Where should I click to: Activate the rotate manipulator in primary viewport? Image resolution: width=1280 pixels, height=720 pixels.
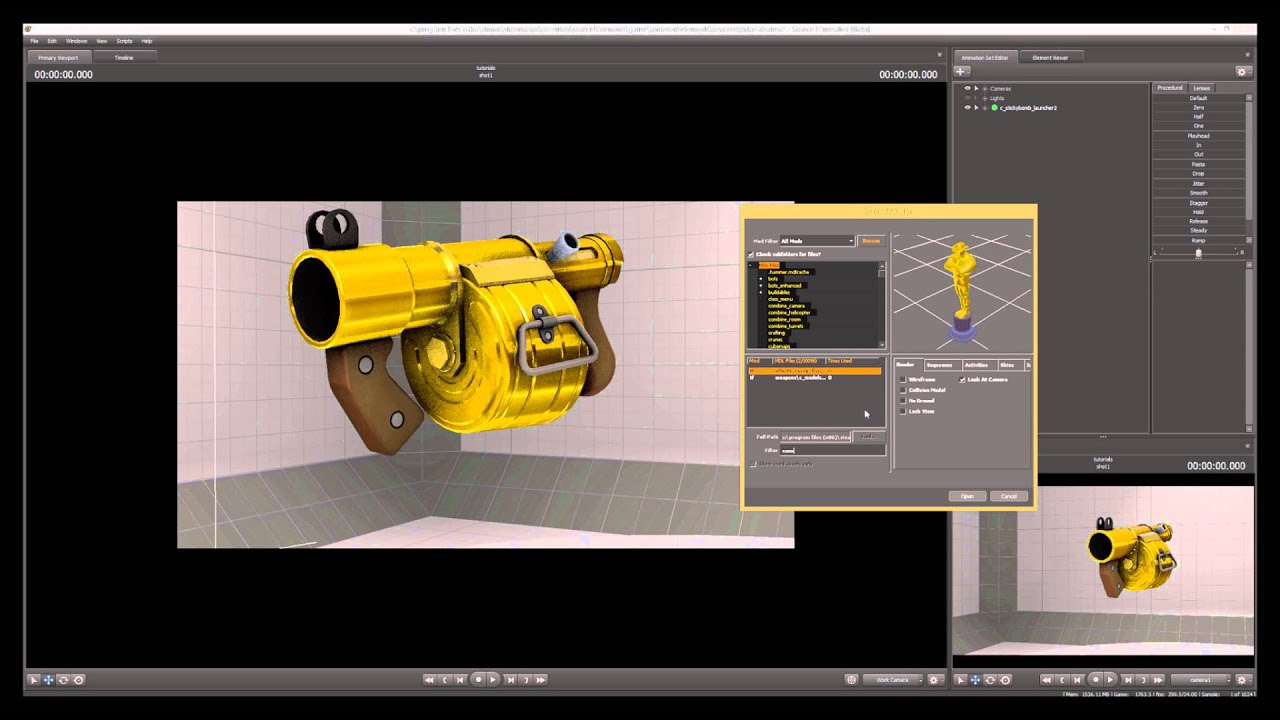(63, 679)
